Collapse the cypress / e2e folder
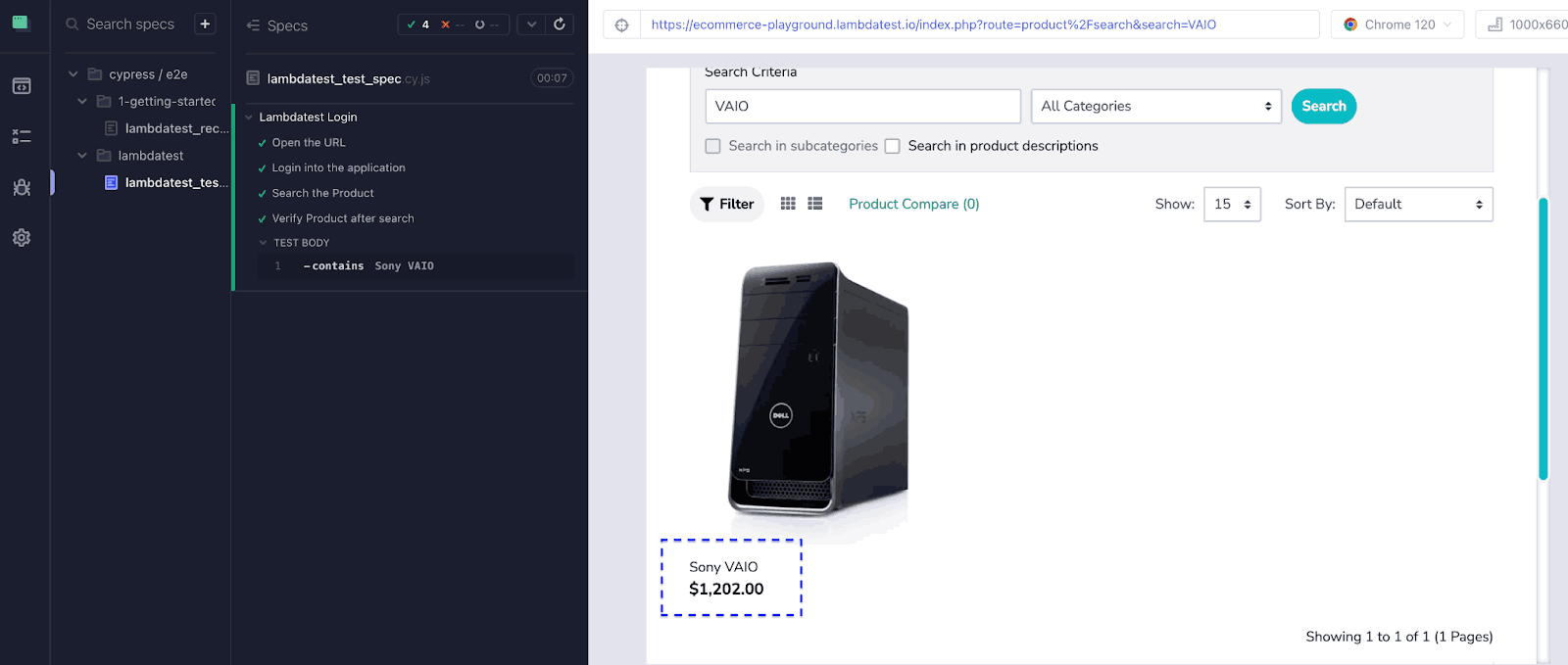 click(73, 74)
